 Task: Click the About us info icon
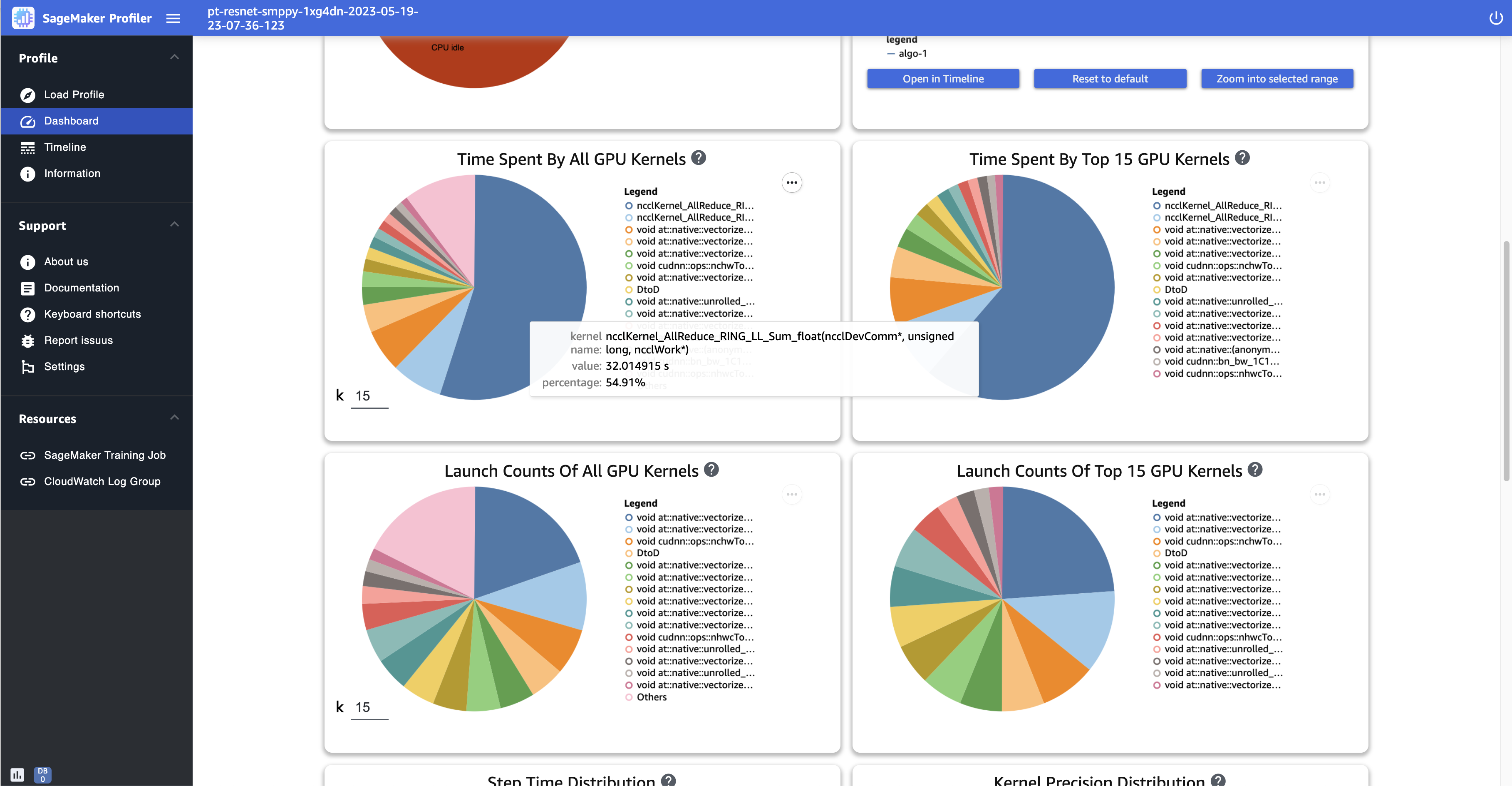tap(27, 261)
